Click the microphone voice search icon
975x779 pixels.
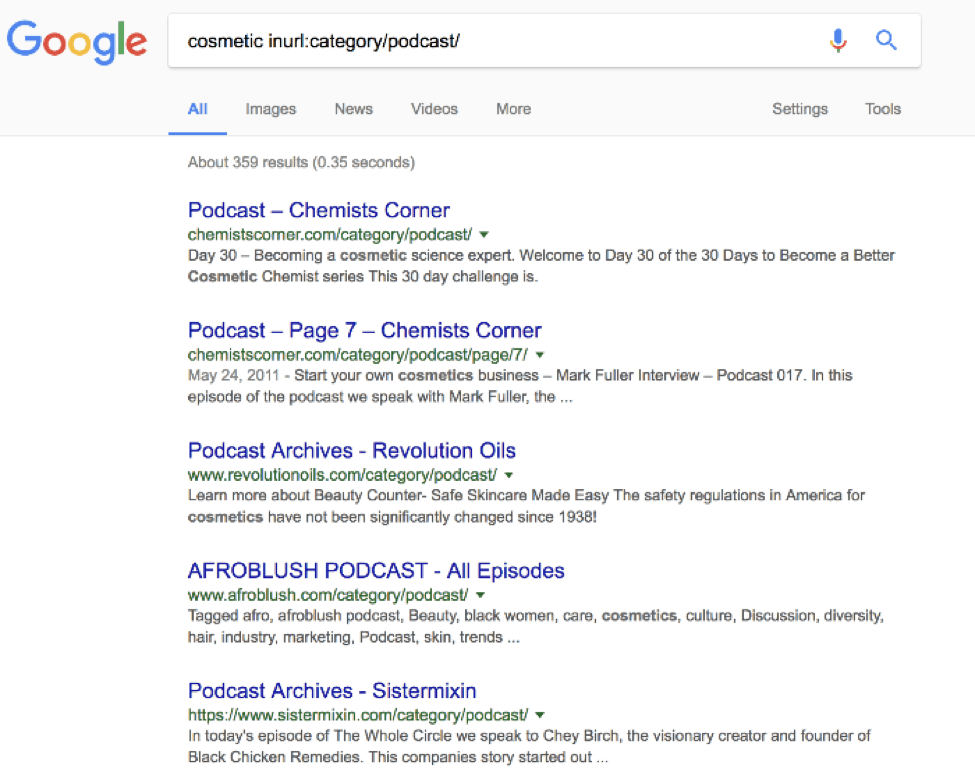coord(838,41)
